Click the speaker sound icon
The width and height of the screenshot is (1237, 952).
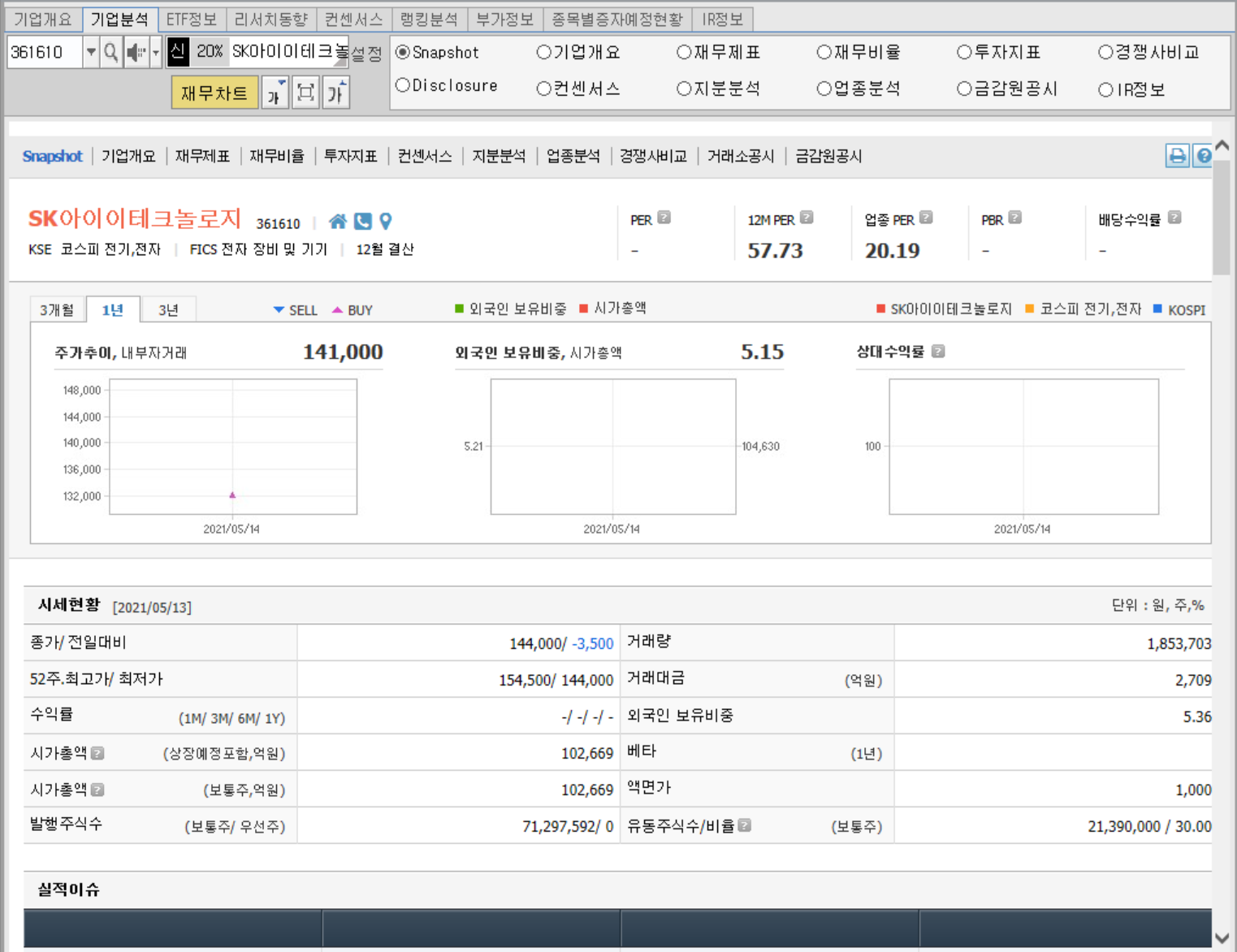click(136, 53)
